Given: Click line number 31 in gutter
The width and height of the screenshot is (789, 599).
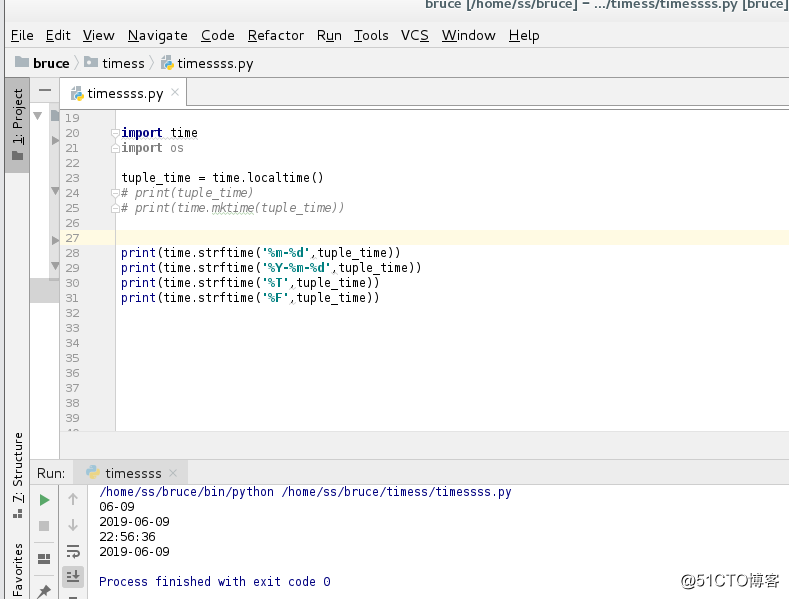Looking at the screenshot, I should tap(72, 298).
